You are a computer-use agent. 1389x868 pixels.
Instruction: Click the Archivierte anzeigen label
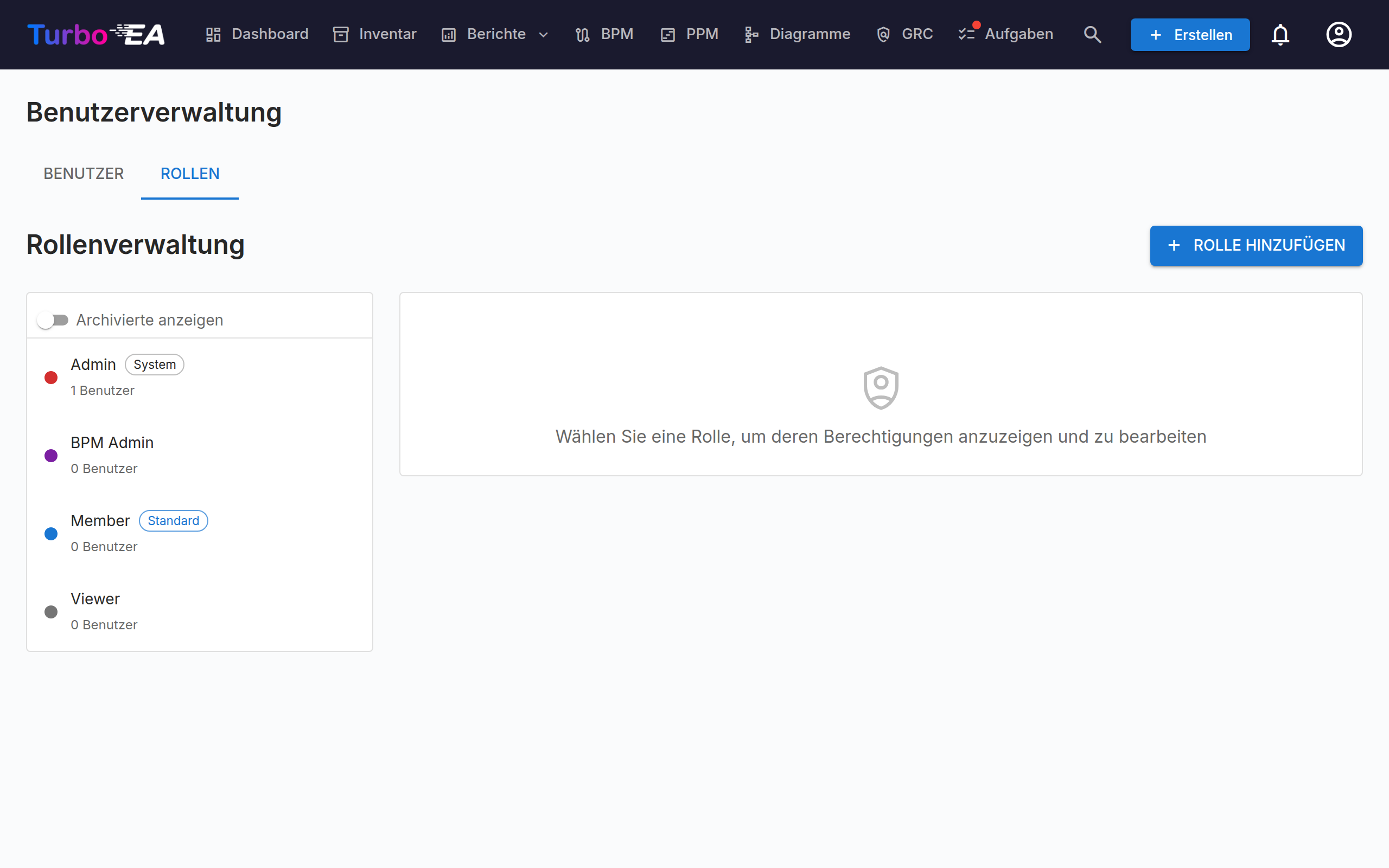click(150, 320)
